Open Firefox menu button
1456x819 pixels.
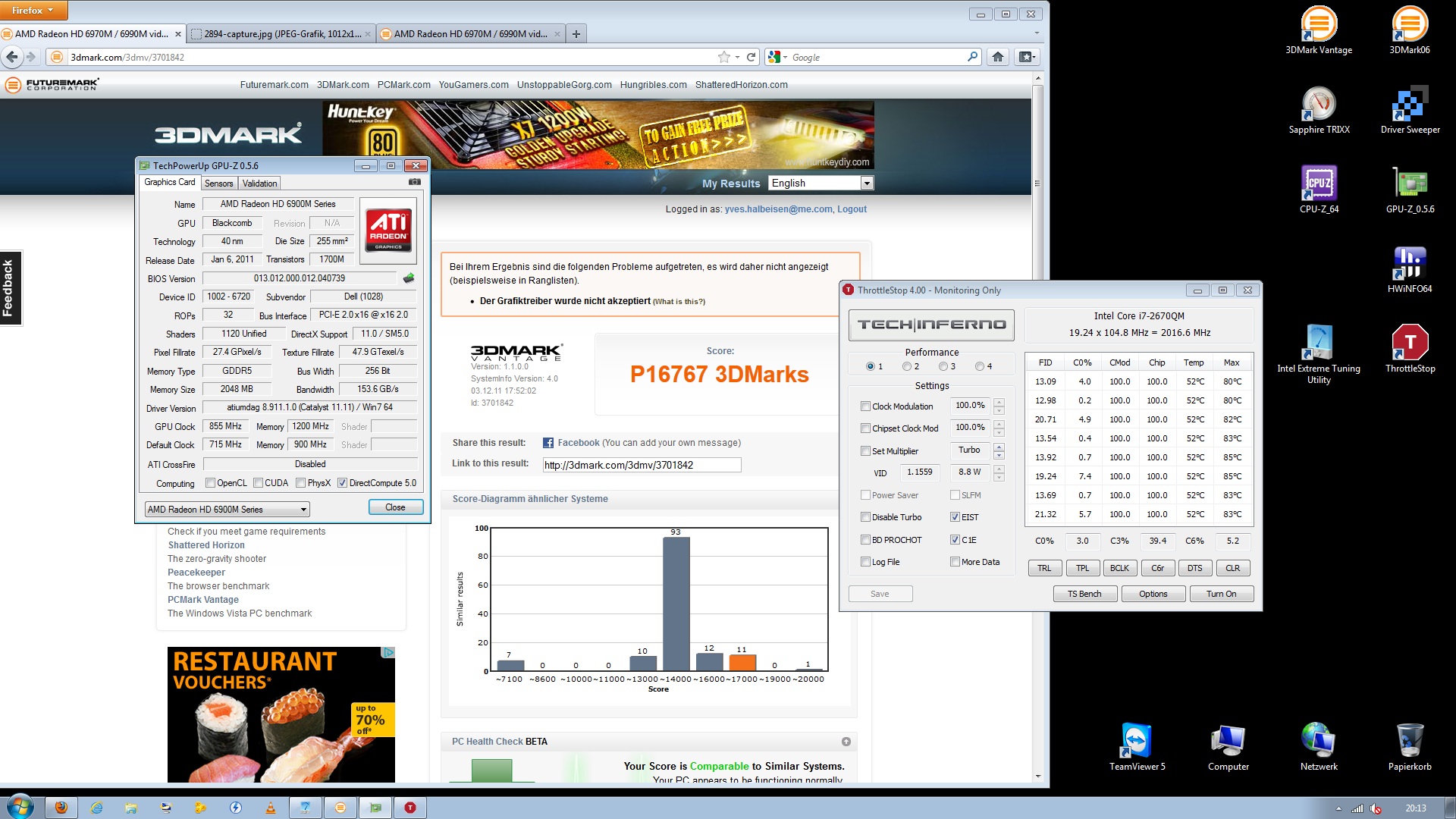point(33,11)
